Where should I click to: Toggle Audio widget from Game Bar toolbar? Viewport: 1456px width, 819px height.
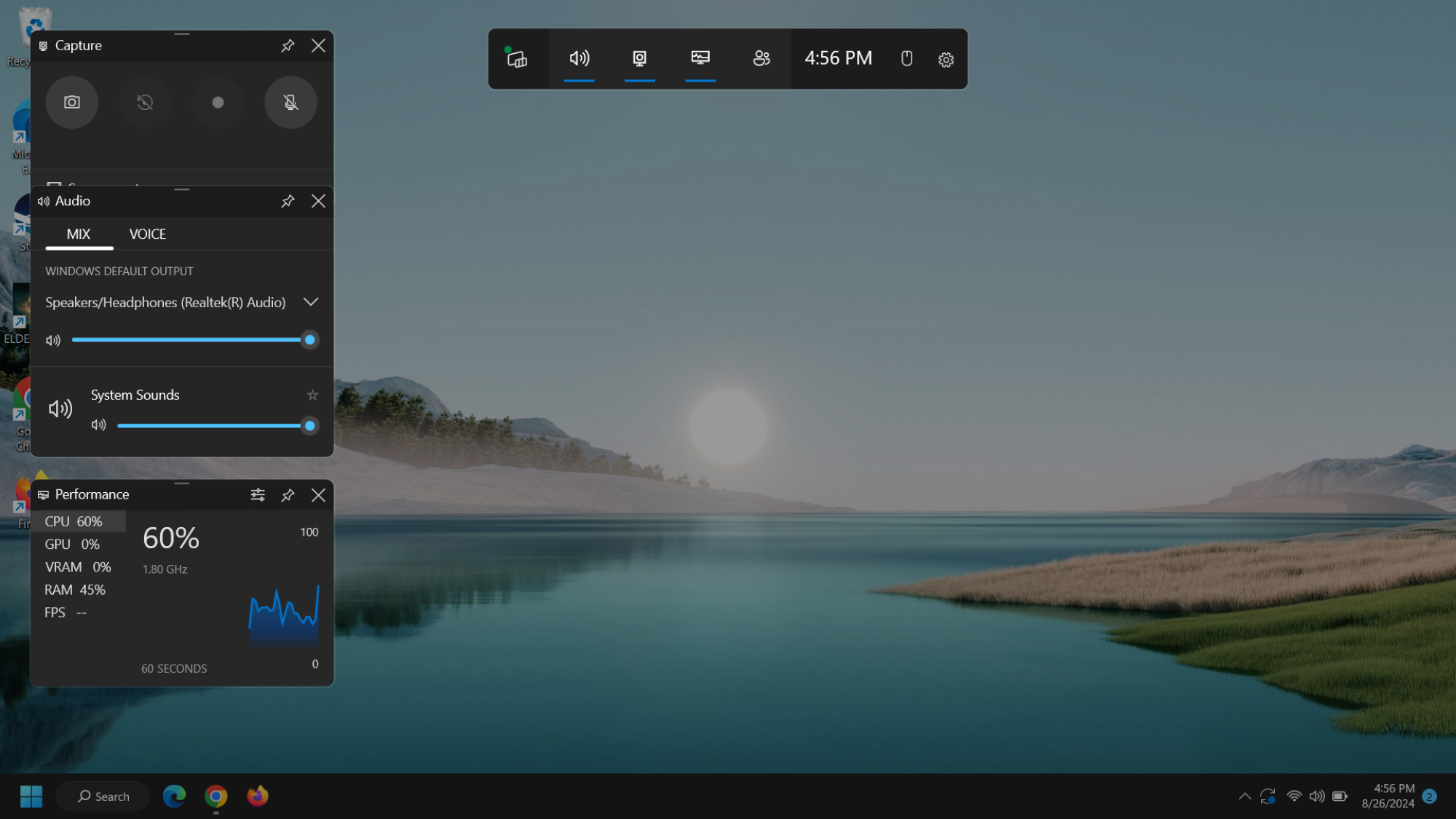click(579, 59)
